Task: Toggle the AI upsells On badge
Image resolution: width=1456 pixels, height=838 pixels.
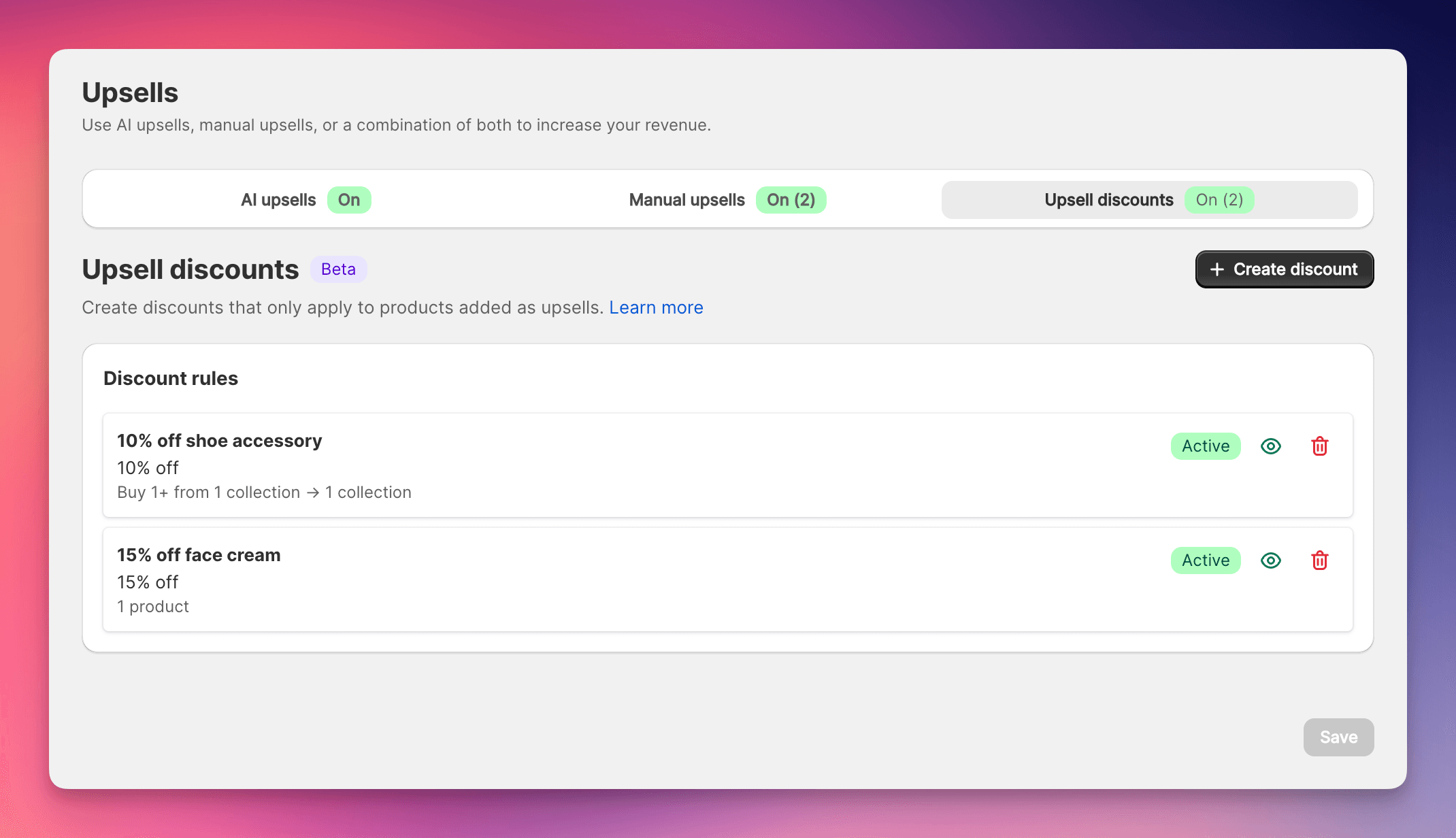Action: (349, 199)
